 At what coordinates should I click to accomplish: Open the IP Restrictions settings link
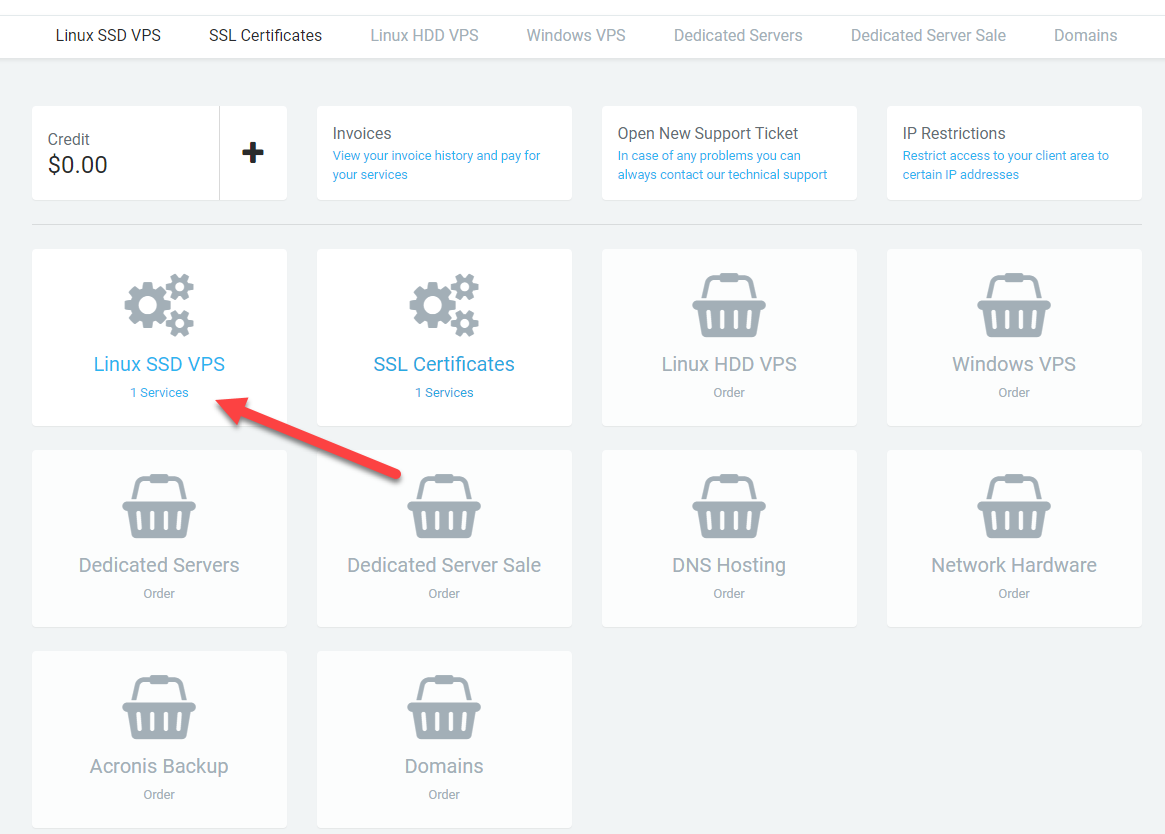1005,165
